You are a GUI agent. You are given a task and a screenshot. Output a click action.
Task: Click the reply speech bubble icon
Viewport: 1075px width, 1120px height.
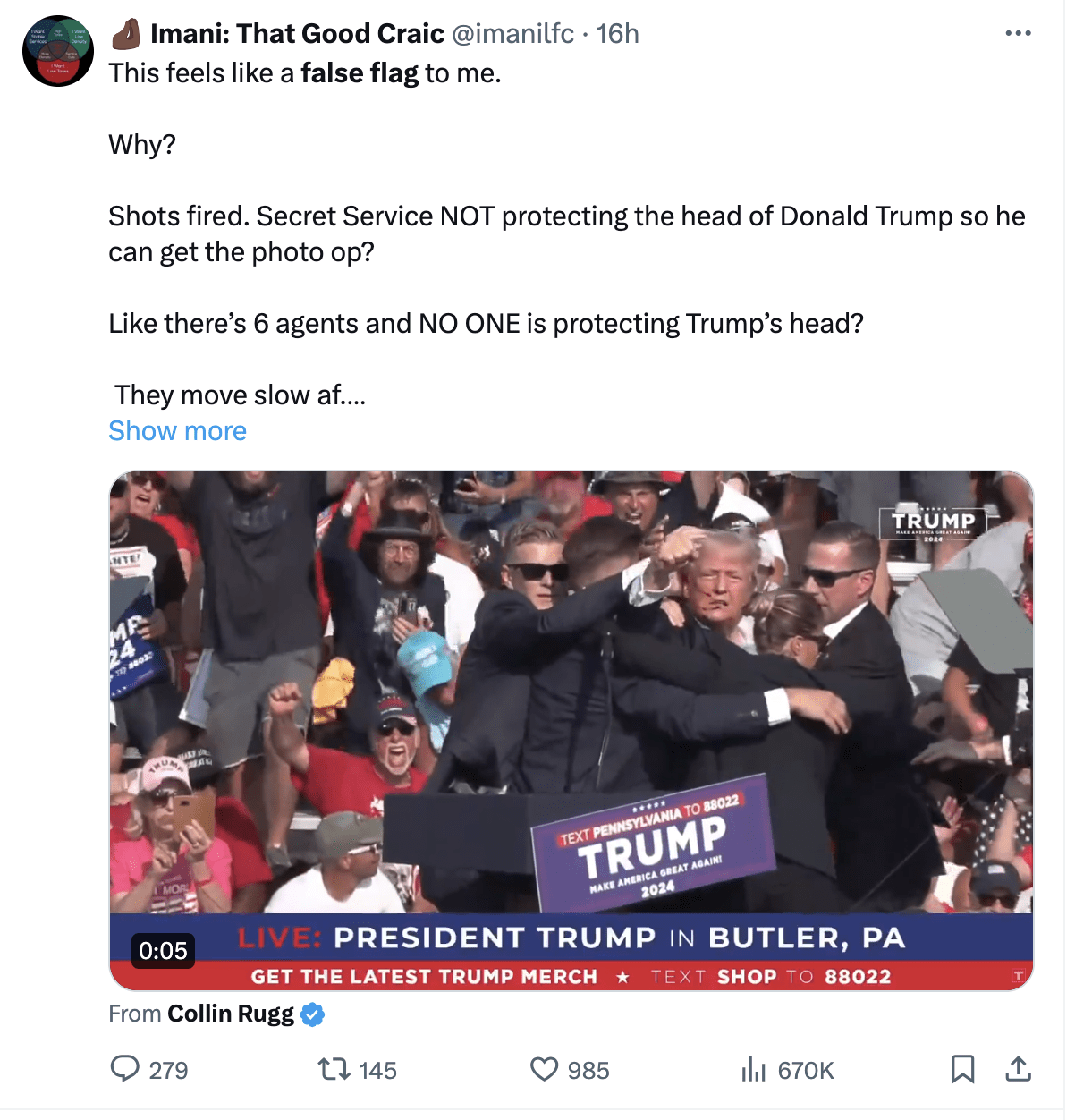(x=124, y=1069)
